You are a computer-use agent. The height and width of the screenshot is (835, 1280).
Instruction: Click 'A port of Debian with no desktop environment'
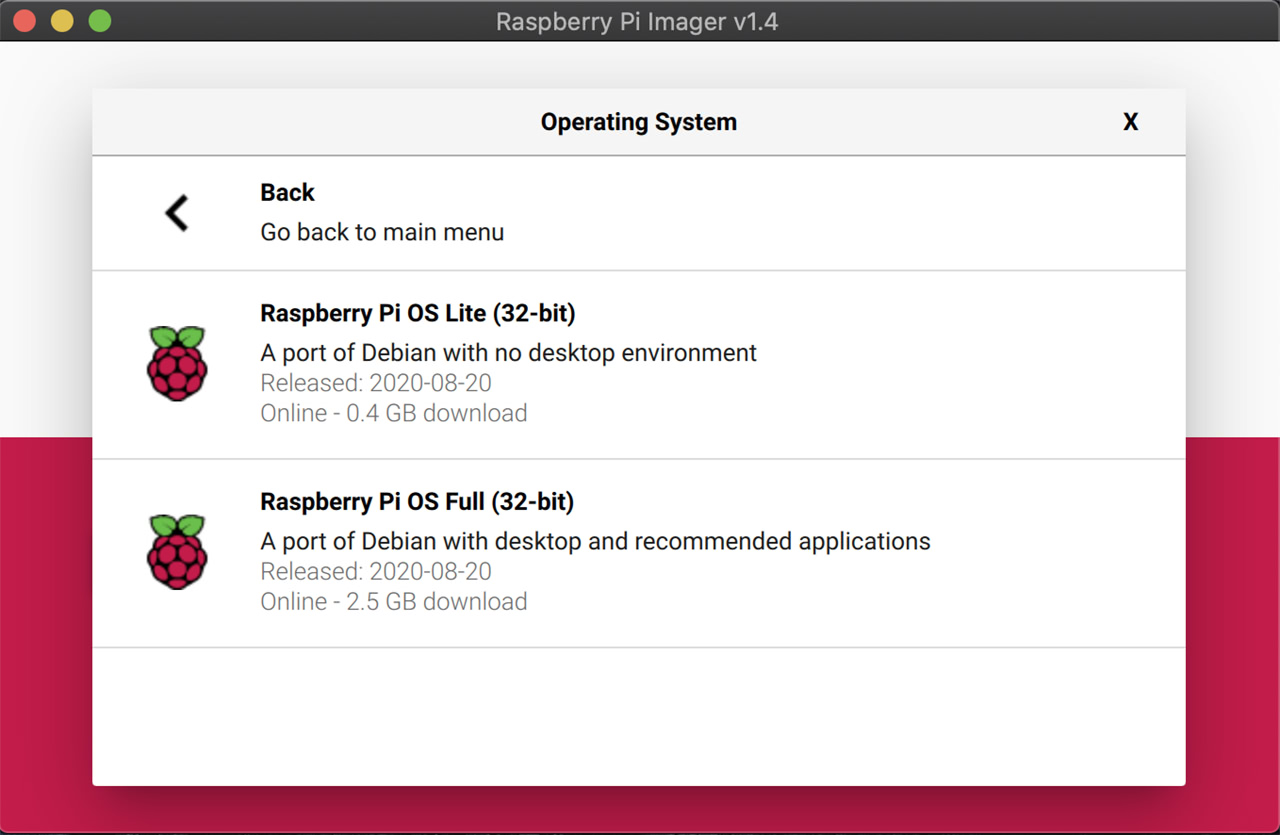coord(508,353)
